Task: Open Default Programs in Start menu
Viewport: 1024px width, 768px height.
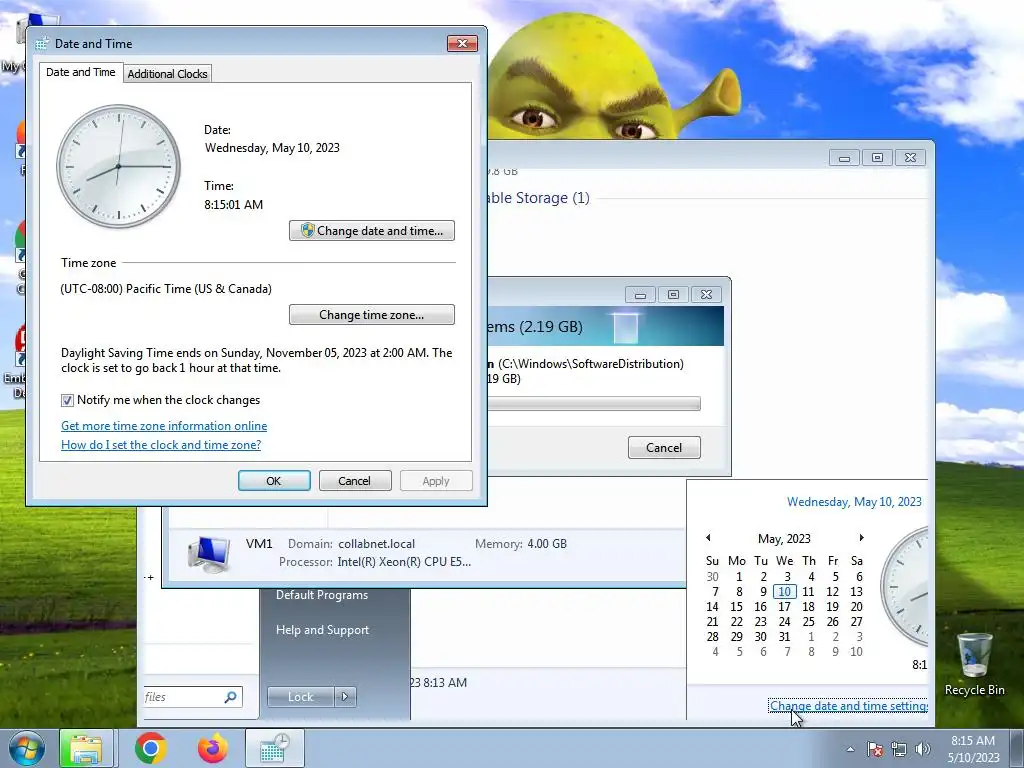Action: coord(322,595)
